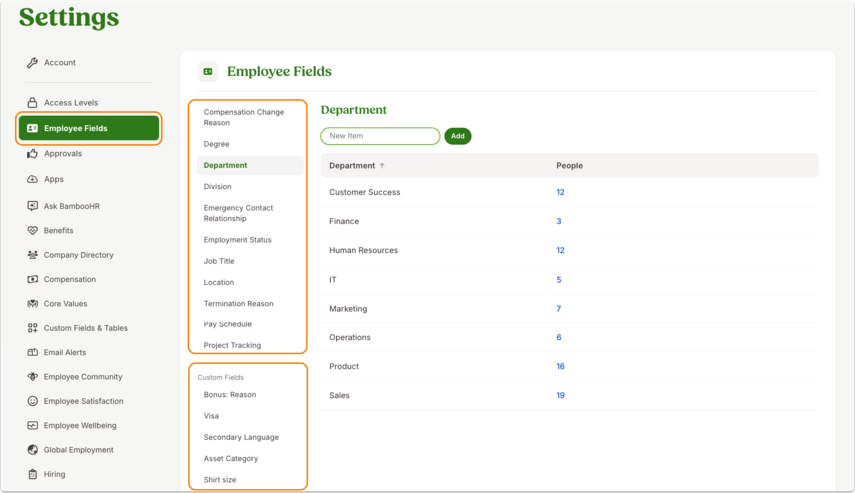Click the Employee Satisfaction smiley icon

coord(33,401)
